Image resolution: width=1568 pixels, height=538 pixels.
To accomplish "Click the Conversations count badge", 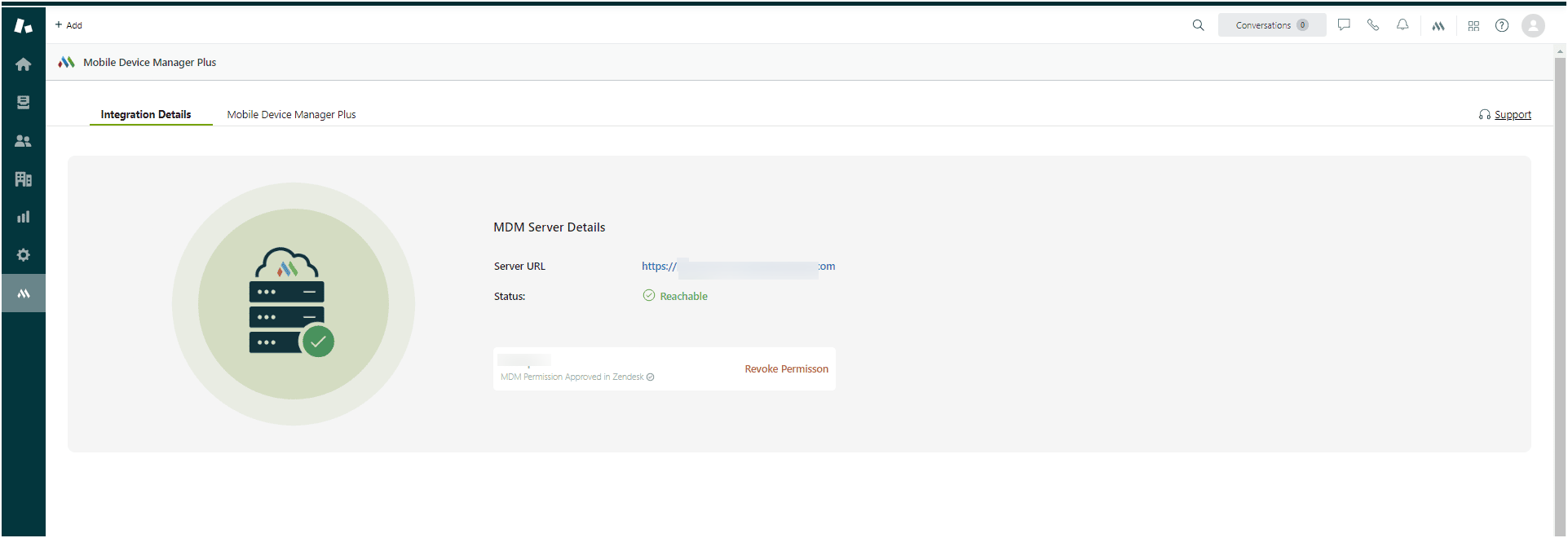I will pyautogui.click(x=1302, y=25).
